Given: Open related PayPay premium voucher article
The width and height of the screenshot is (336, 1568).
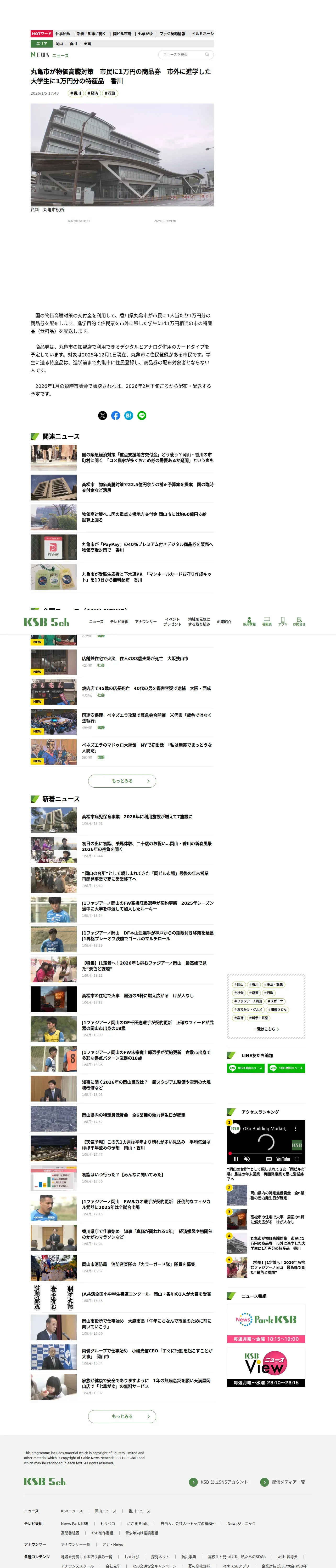Looking at the screenshot, I should click(122, 547).
